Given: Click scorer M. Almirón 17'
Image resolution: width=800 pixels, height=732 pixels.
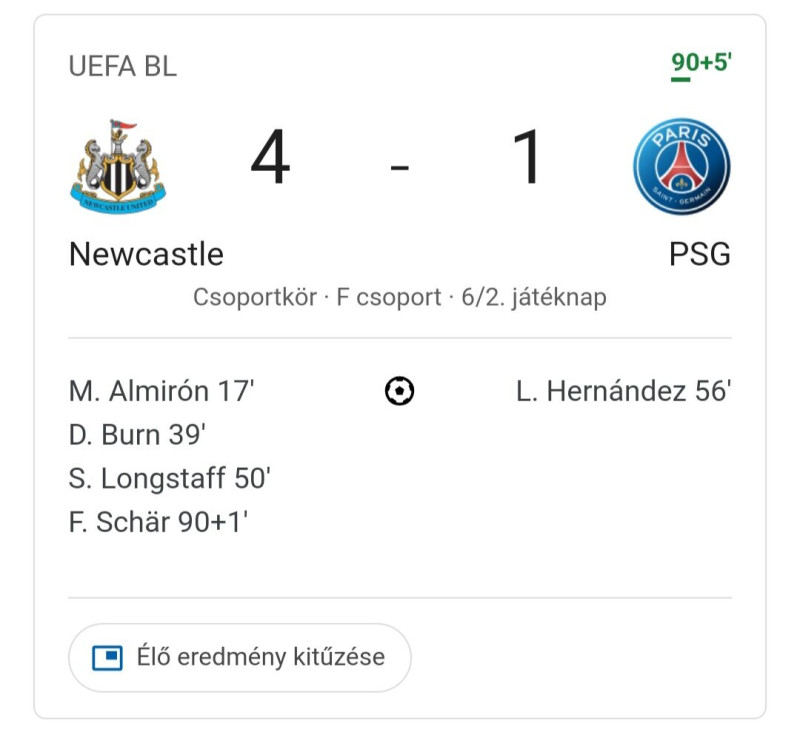Looking at the screenshot, I should click(161, 391).
